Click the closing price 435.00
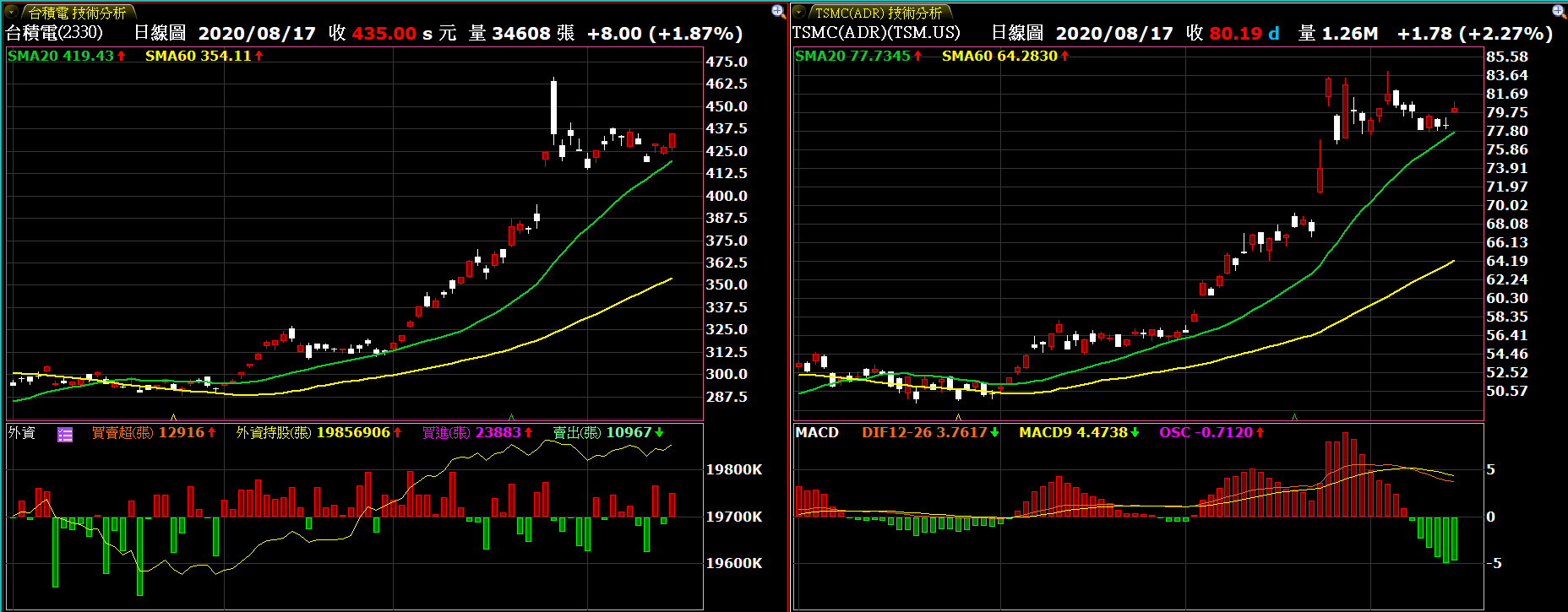Viewport: 1568px width, 612px height. pos(384,34)
